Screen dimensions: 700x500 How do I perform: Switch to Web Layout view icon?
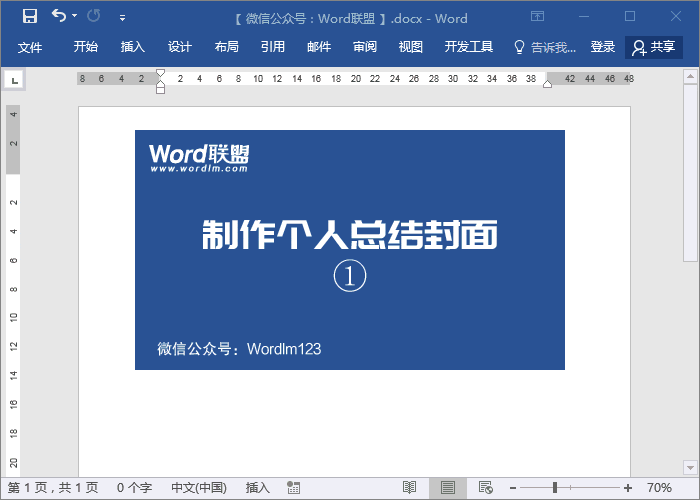click(x=485, y=488)
